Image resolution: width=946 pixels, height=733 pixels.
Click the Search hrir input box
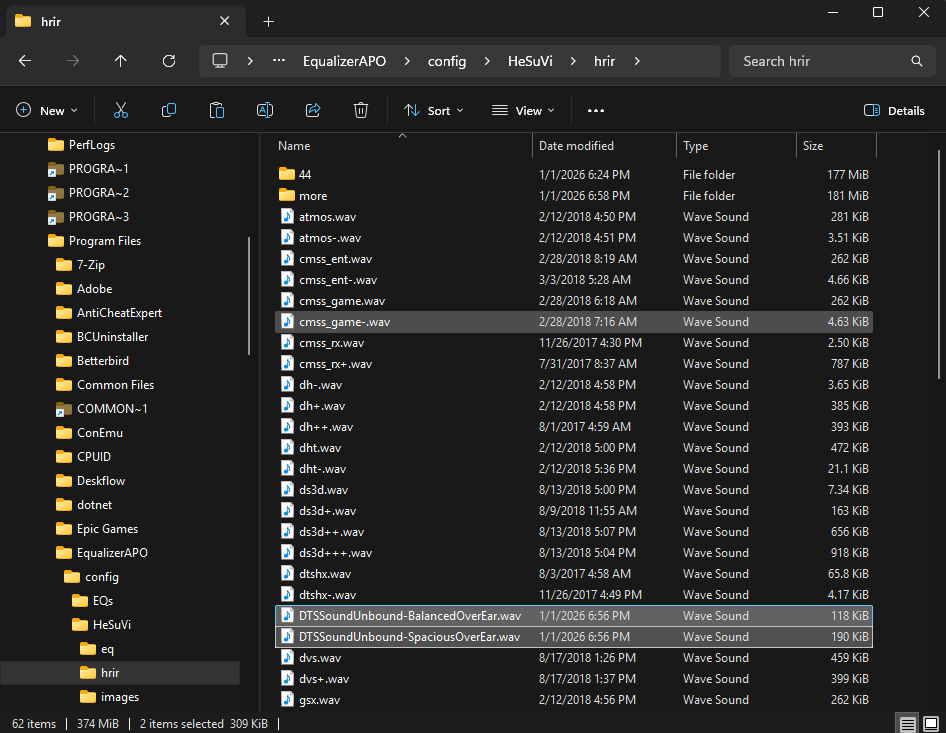point(820,61)
